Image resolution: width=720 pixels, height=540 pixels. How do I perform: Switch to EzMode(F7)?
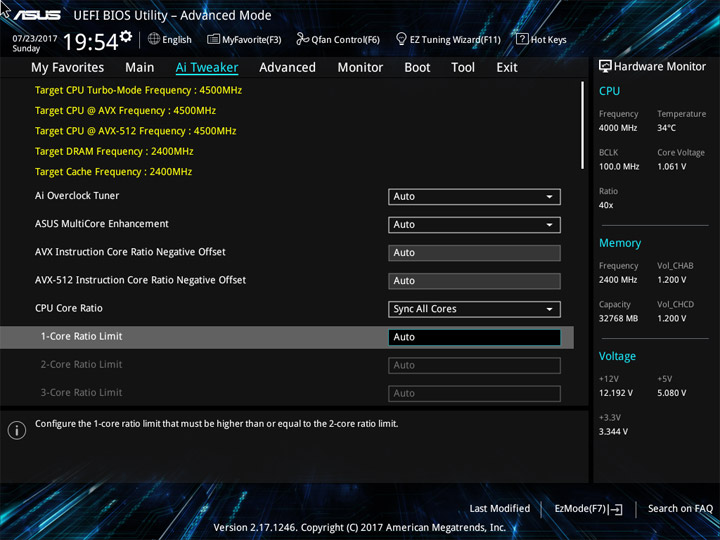pos(588,509)
